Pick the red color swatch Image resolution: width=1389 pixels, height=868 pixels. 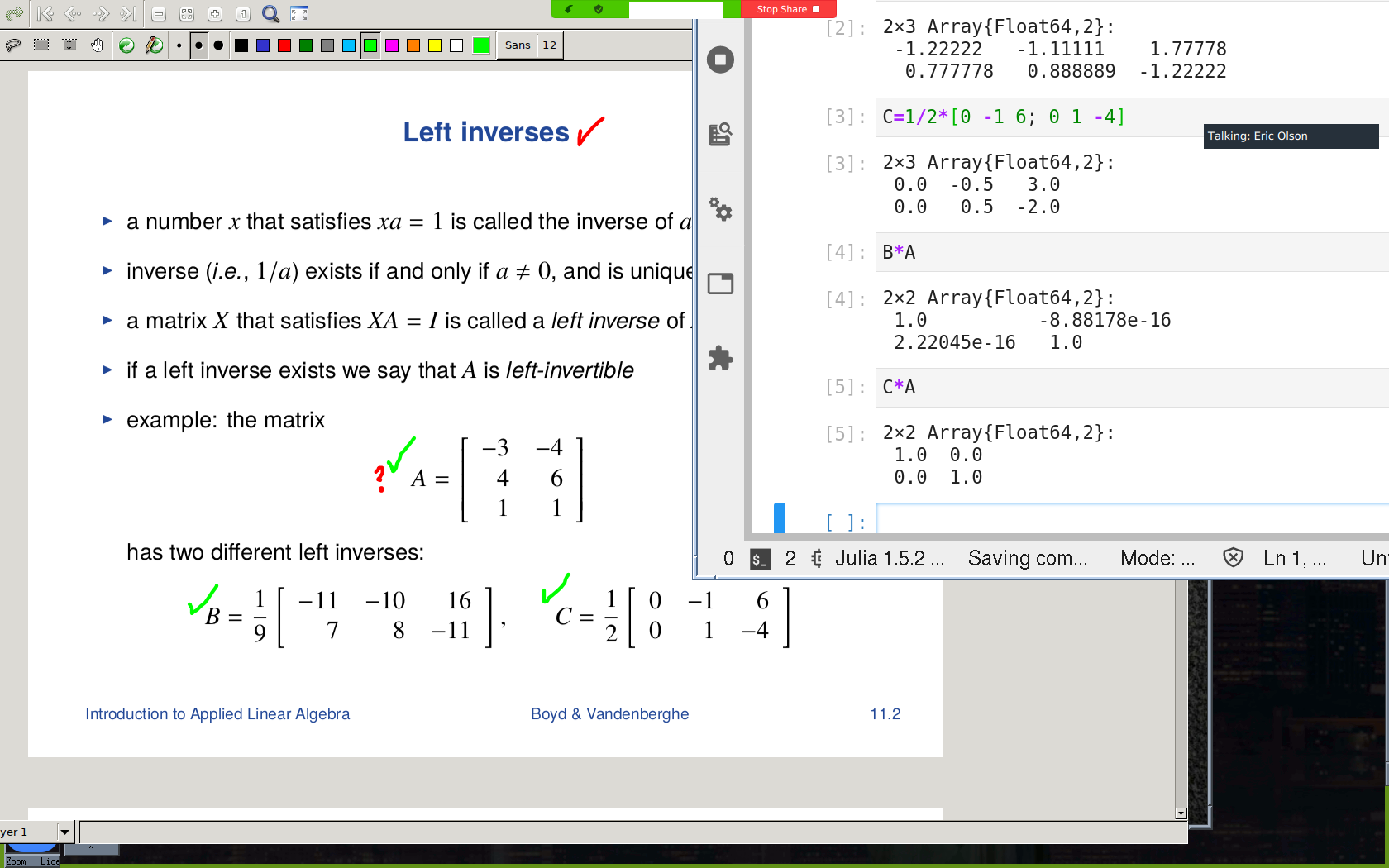284,45
